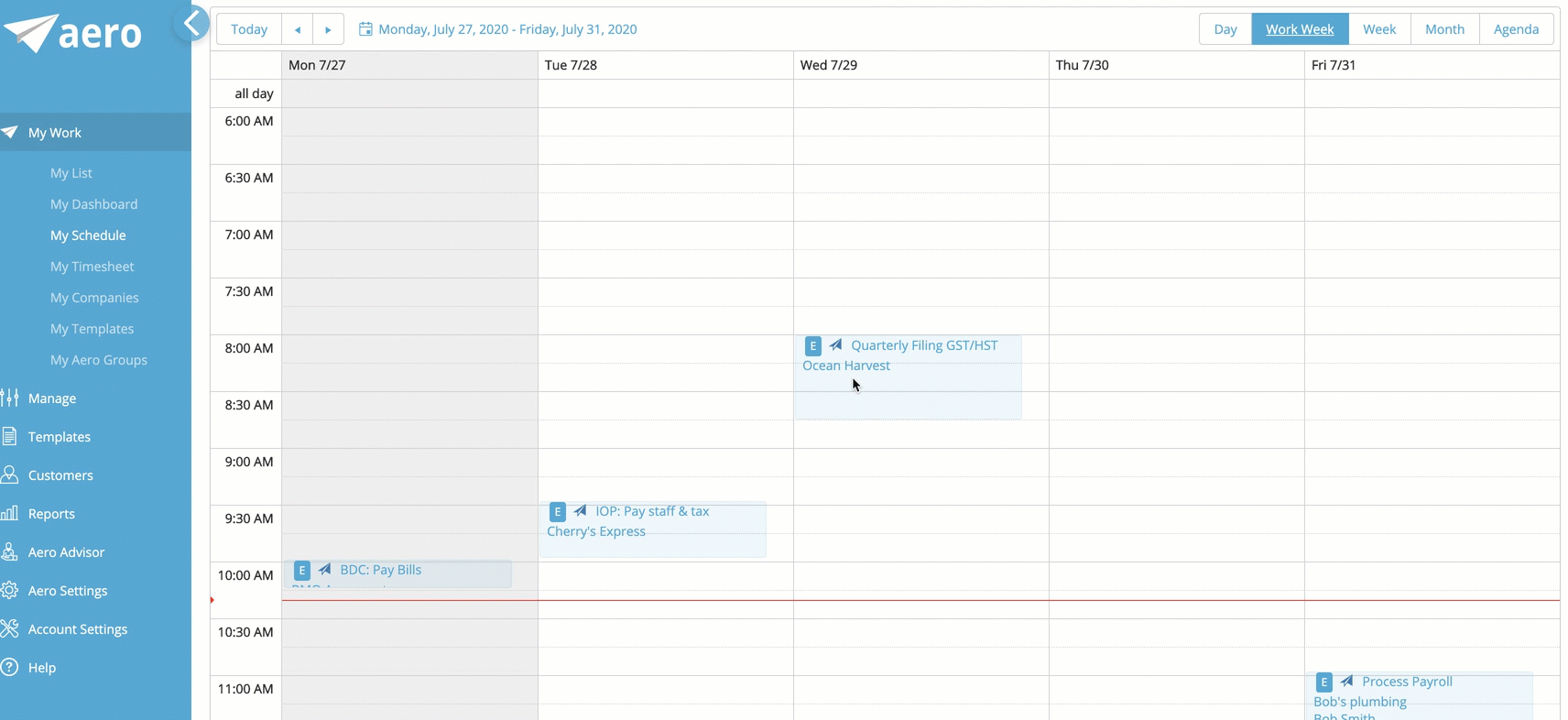
Task: Click the E badge on Quarterly Filing event
Action: pos(812,346)
